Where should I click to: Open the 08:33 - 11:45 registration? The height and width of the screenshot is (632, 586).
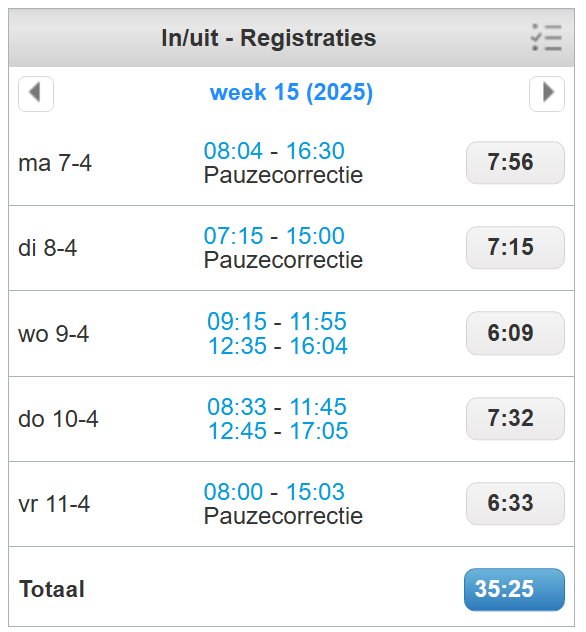click(277, 407)
